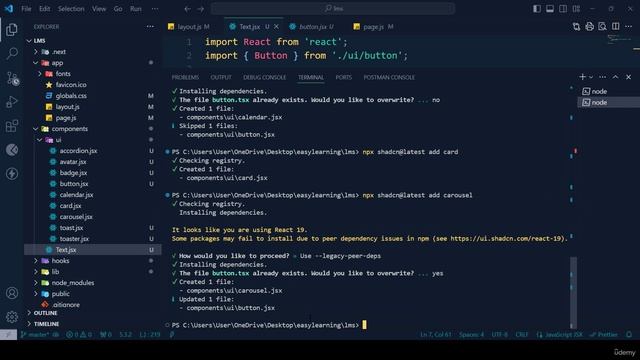The image size is (640, 360).
Task: Open the File menu
Action: coord(26,9)
